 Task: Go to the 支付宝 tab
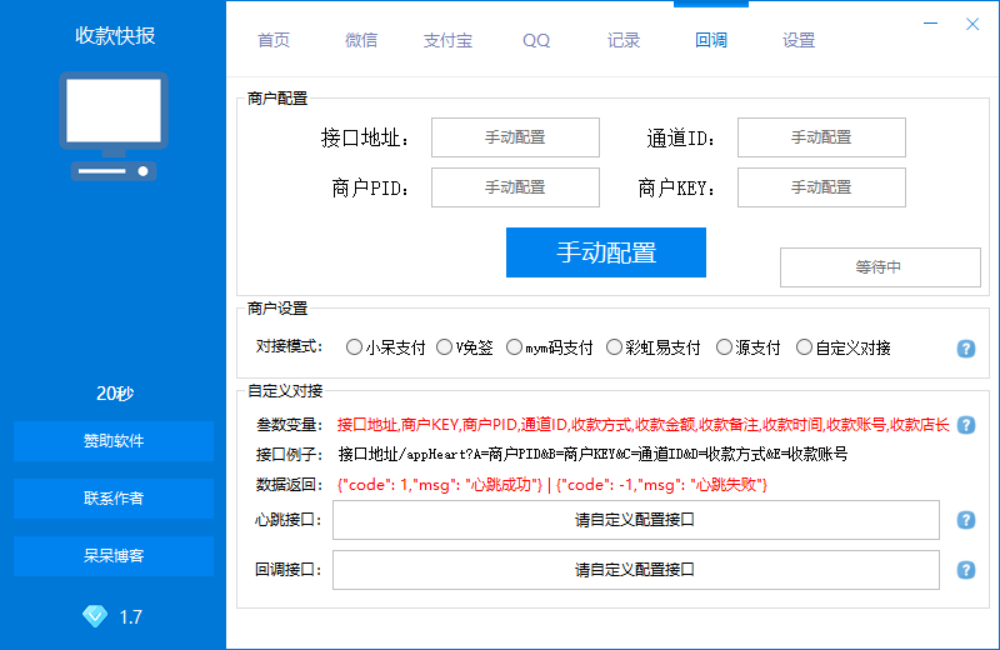(x=447, y=41)
